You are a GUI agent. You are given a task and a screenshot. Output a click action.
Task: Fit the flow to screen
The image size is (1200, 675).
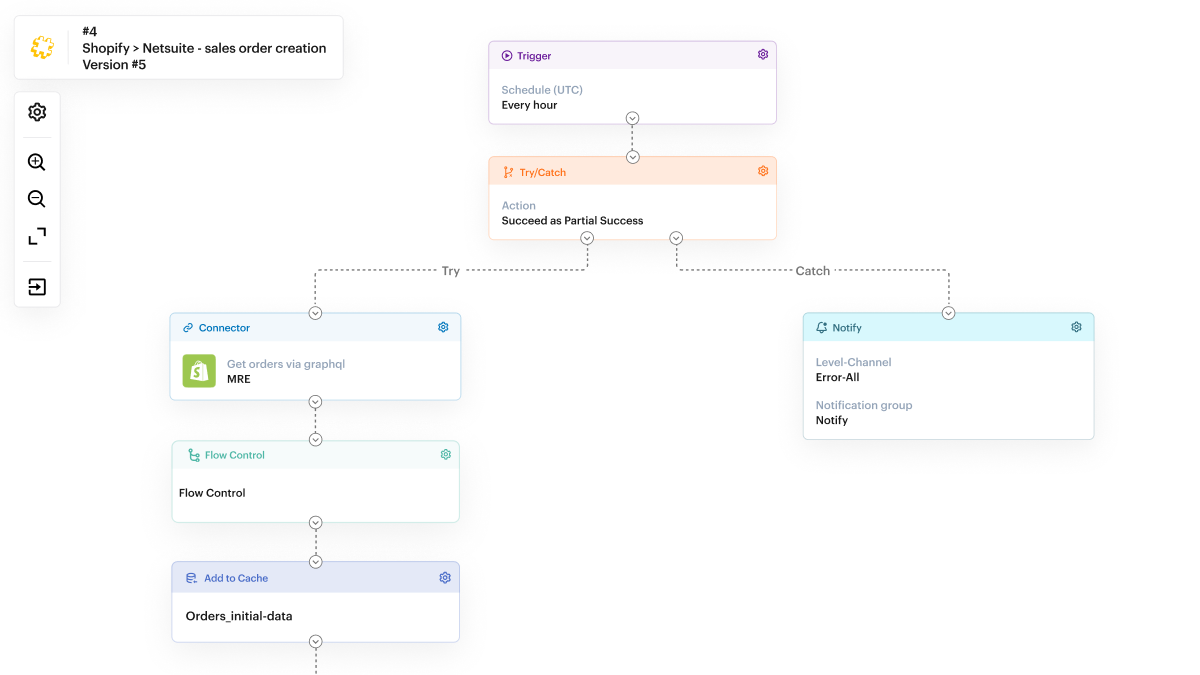[37, 237]
